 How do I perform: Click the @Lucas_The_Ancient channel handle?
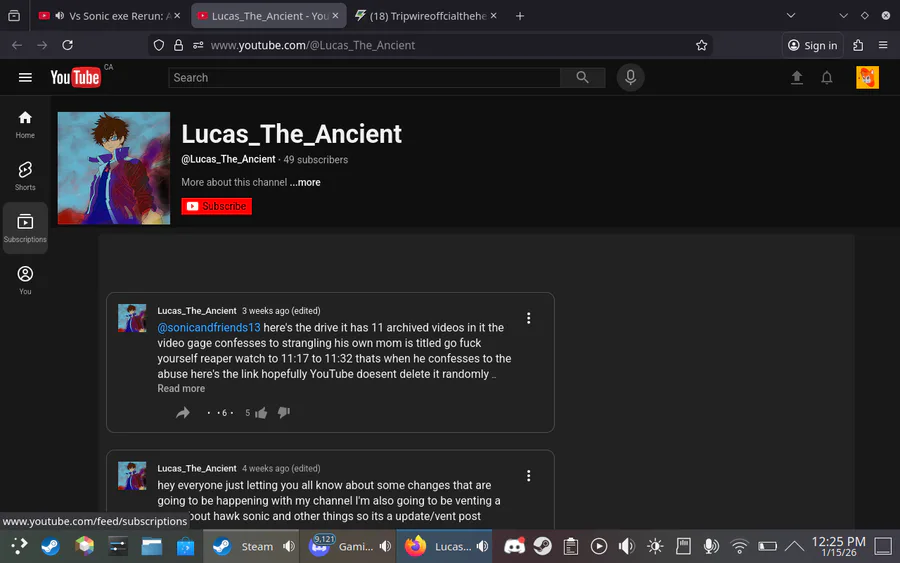(x=228, y=159)
